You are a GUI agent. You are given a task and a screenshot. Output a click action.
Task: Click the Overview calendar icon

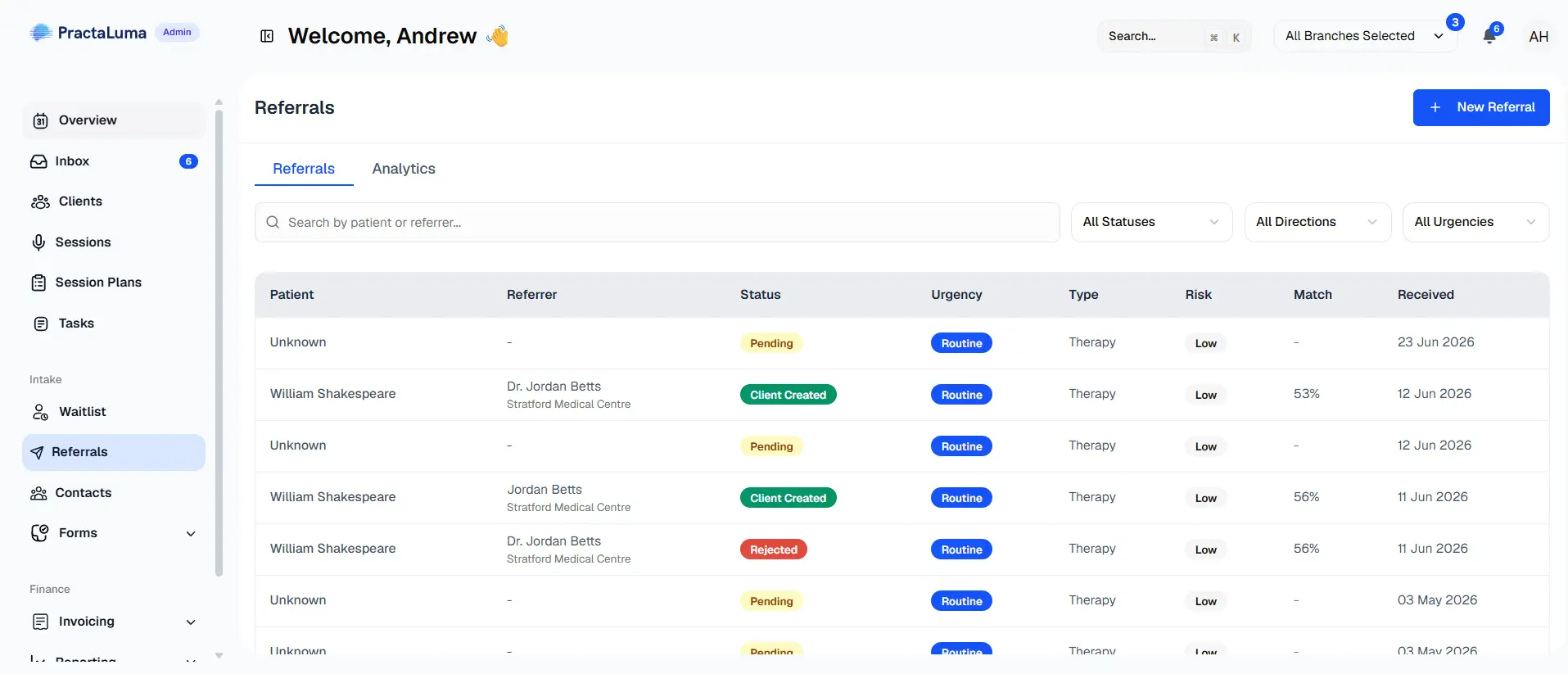tap(40, 120)
